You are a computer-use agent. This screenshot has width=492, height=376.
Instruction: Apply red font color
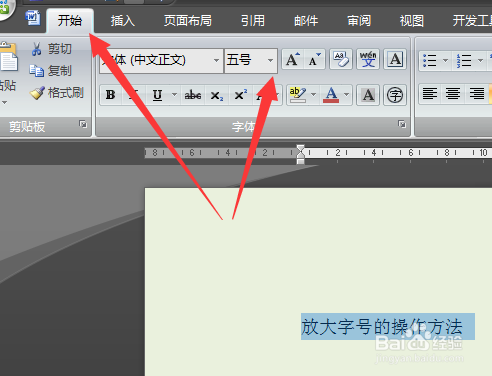(x=331, y=95)
